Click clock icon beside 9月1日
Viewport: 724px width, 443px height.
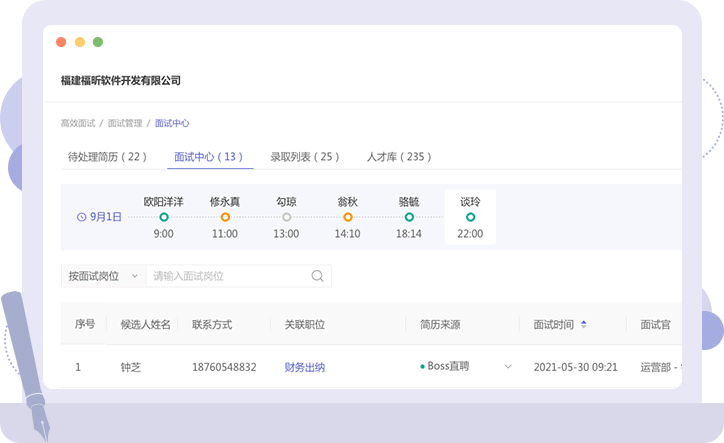coord(81,217)
